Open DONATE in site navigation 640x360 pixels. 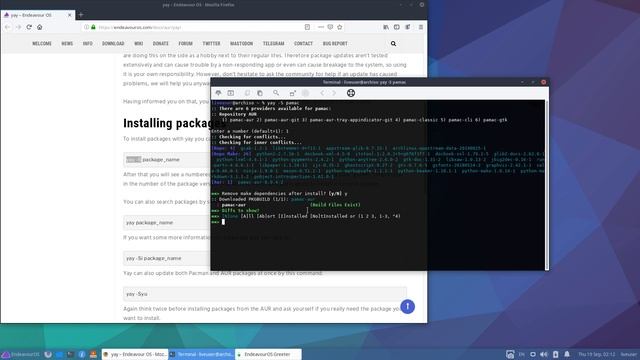click(x=160, y=43)
